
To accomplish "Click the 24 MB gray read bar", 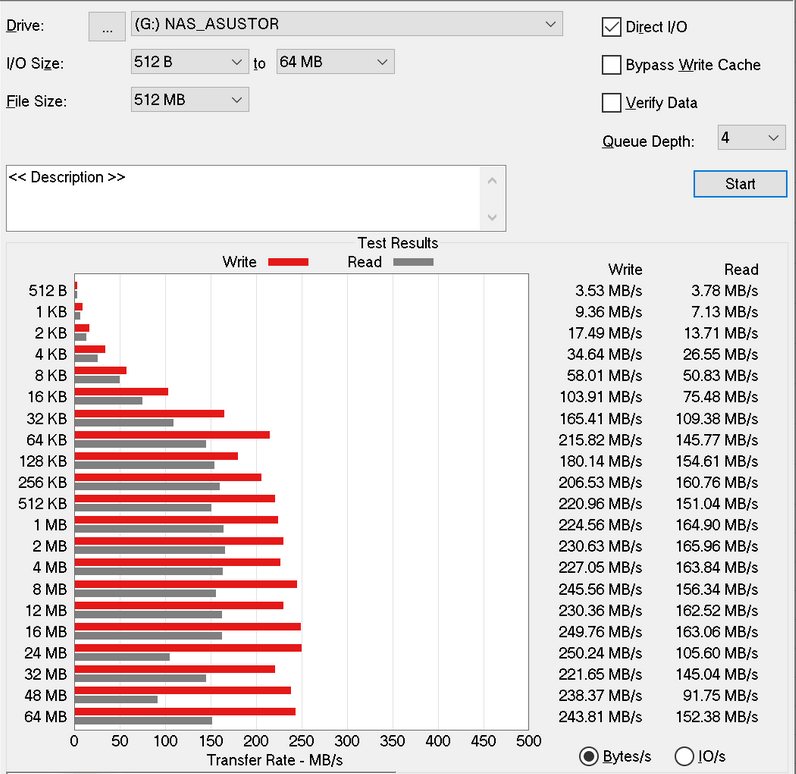I will point(122,657).
